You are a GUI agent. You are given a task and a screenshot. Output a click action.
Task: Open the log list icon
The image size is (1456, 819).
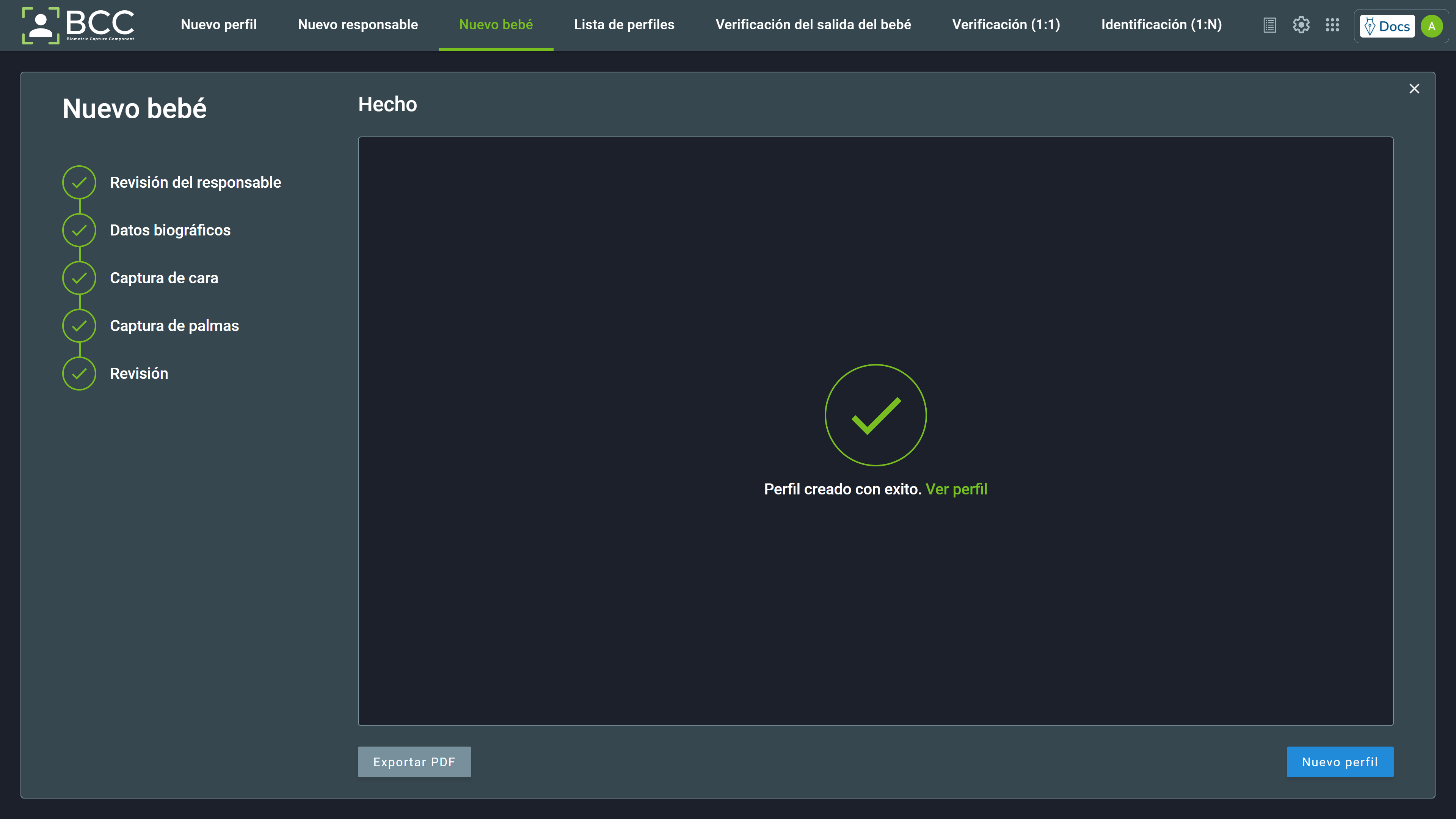[x=1269, y=25]
